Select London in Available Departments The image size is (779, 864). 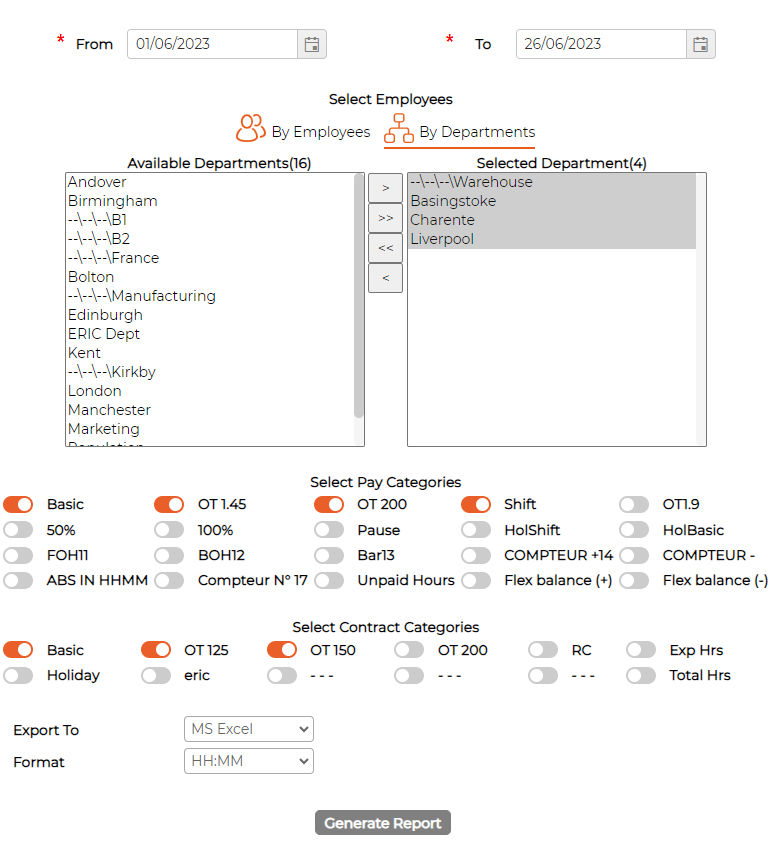point(210,391)
